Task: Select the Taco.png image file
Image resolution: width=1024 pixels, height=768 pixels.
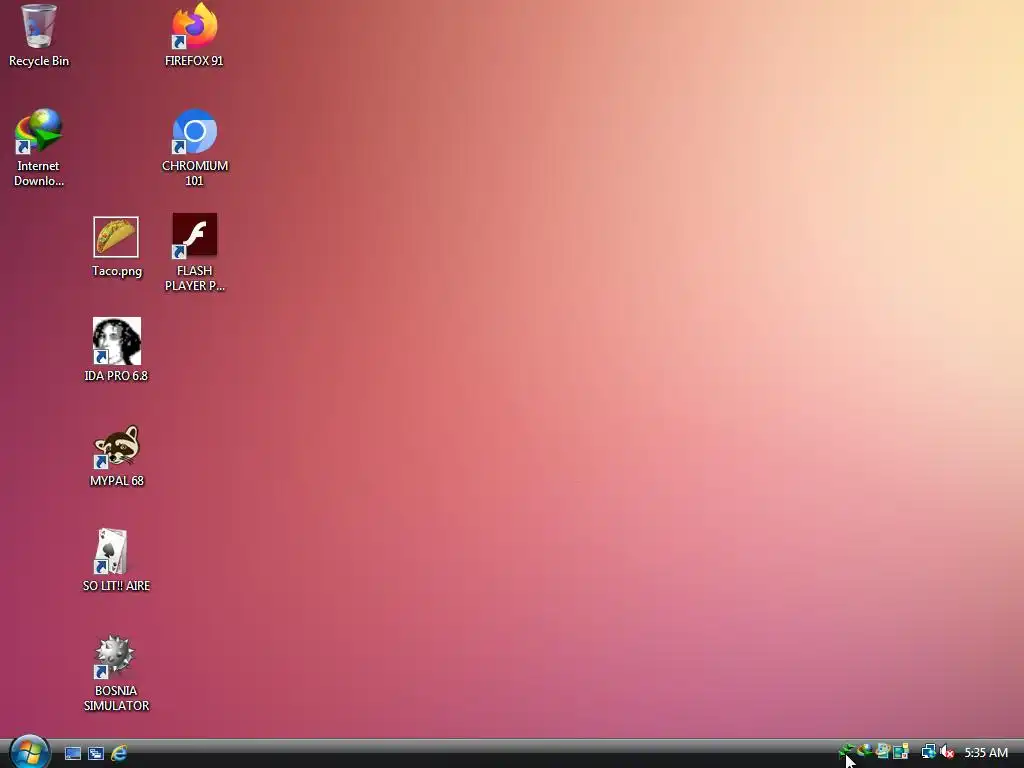Action: [116, 247]
